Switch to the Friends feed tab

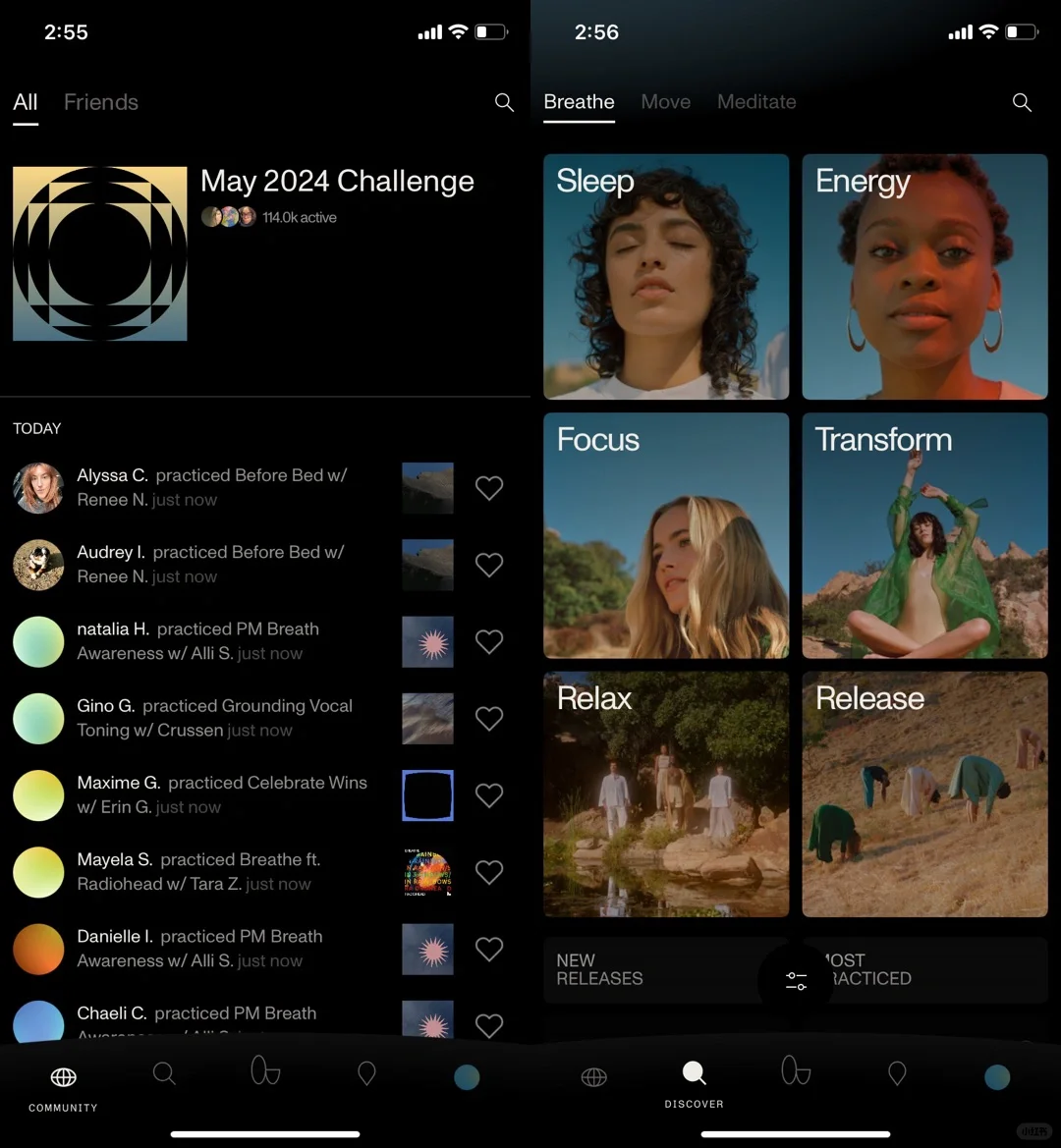tap(101, 102)
